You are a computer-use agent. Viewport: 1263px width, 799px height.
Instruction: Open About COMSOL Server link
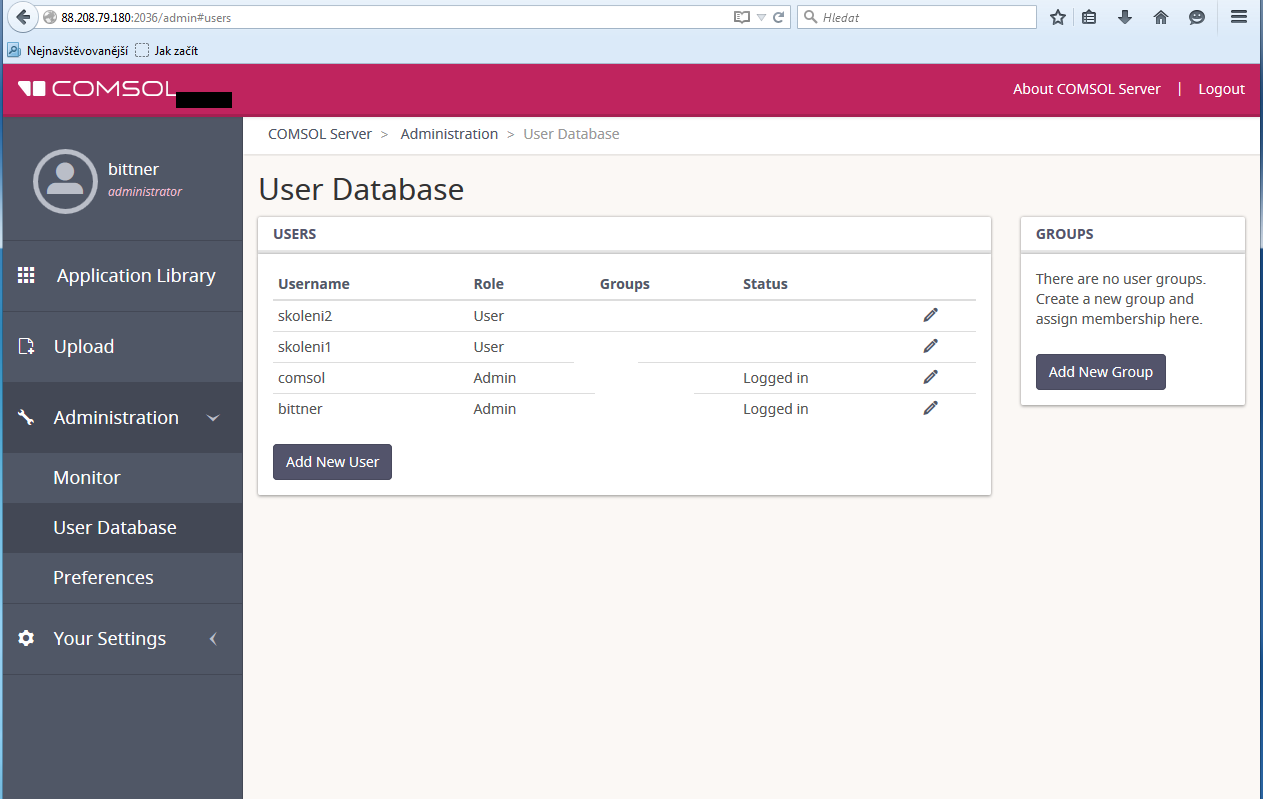(1086, 89)
